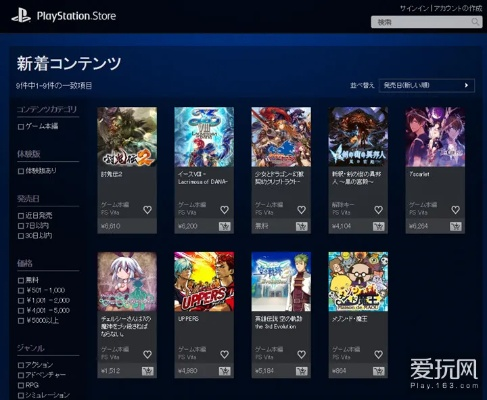
Task: Check the ¥1,001-2,000 price filter
Action: point(21,301)
